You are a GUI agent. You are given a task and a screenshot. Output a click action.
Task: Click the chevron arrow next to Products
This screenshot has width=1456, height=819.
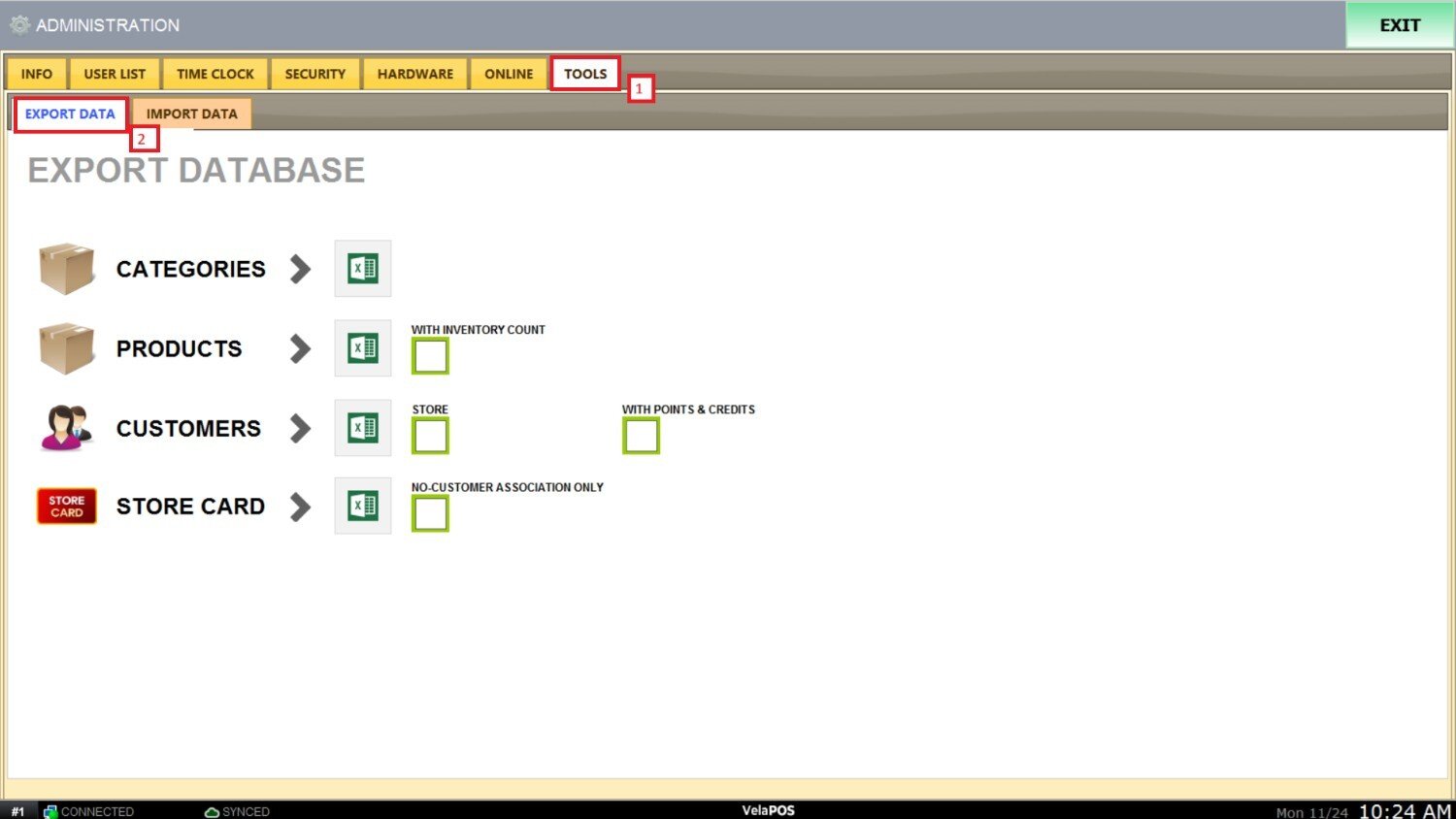pos(301,348)
